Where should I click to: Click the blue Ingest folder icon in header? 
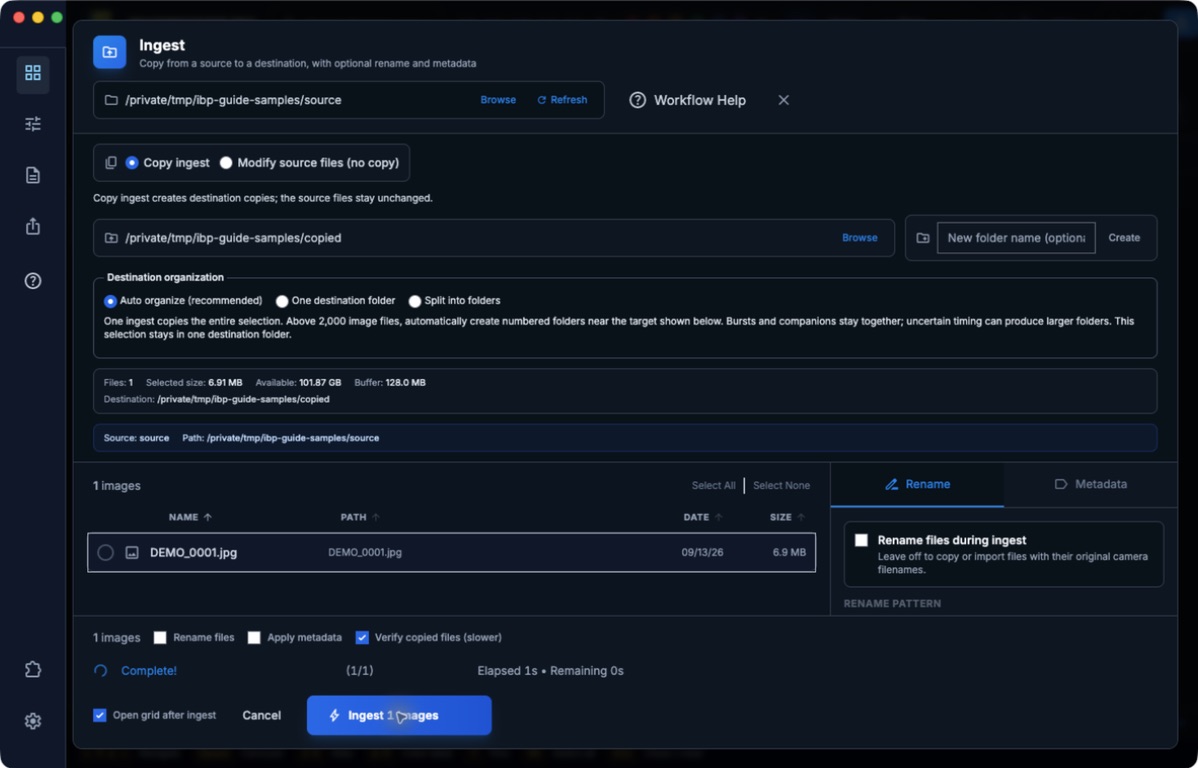(110, 52)
